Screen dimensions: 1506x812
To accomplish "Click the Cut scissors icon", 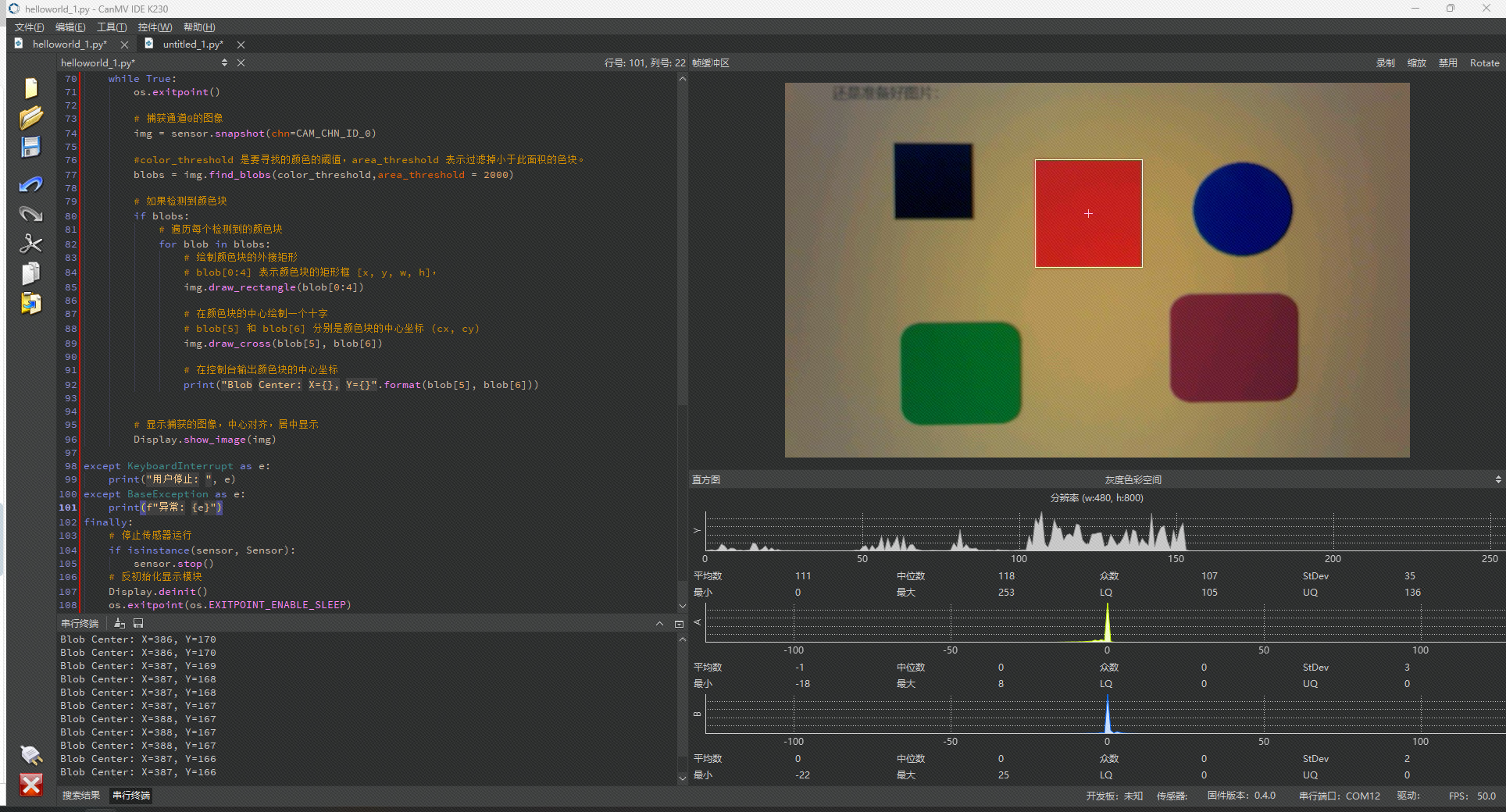I will coord(31,244).
